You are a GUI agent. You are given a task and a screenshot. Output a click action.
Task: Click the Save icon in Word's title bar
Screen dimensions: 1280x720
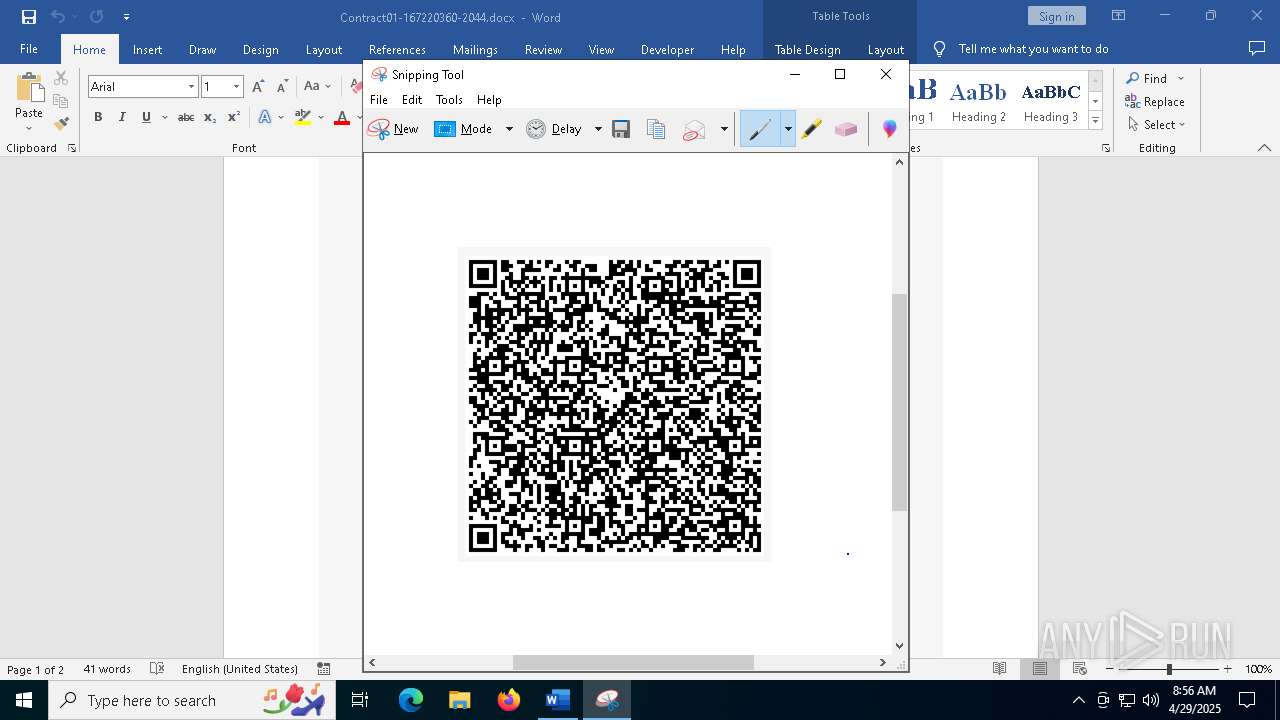coord(29,17)
